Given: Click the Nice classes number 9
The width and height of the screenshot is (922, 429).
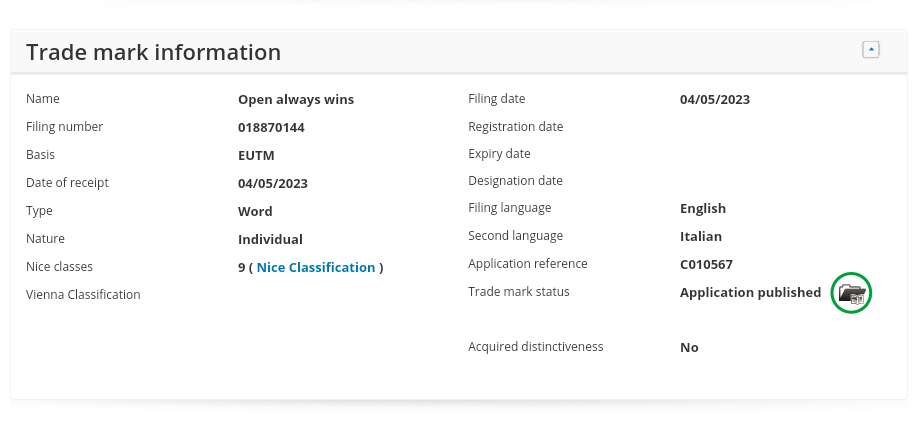Looking at the screenshot, I should point(242,268).
